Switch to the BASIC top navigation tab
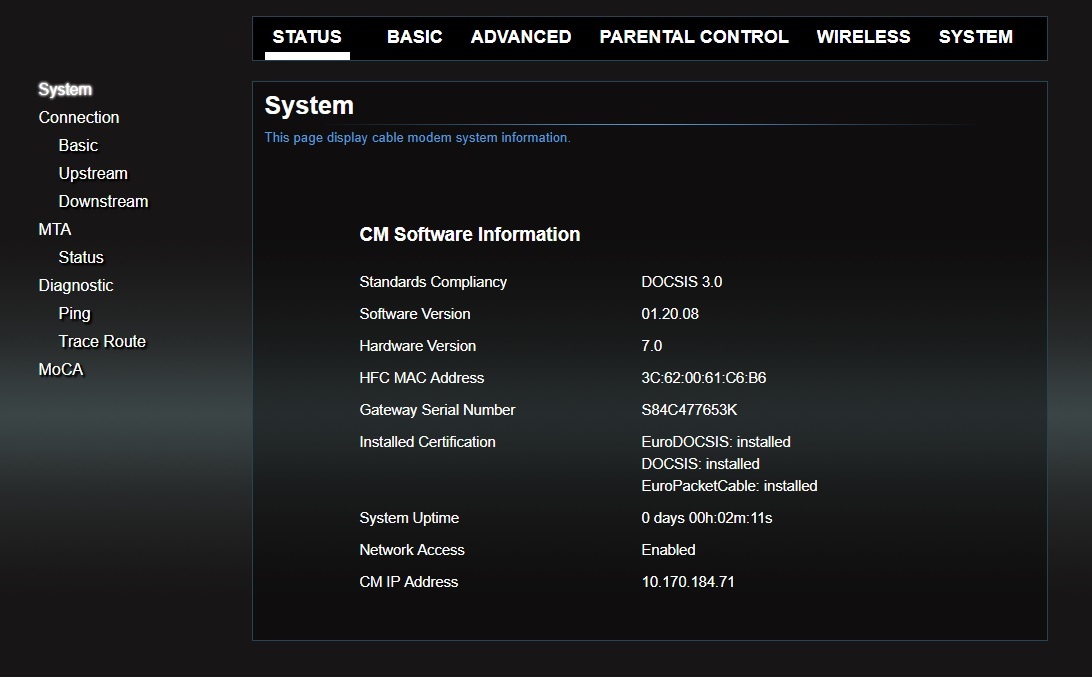The image size is (1092, 677). tap(414, 37)
